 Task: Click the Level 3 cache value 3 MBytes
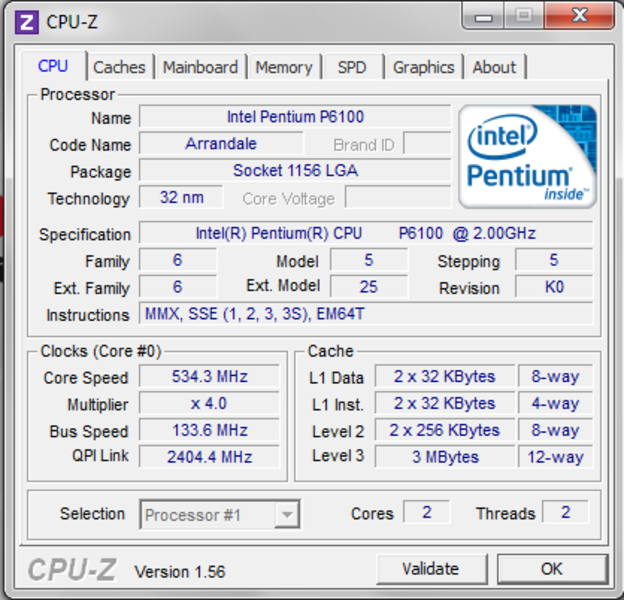[445, 457]
